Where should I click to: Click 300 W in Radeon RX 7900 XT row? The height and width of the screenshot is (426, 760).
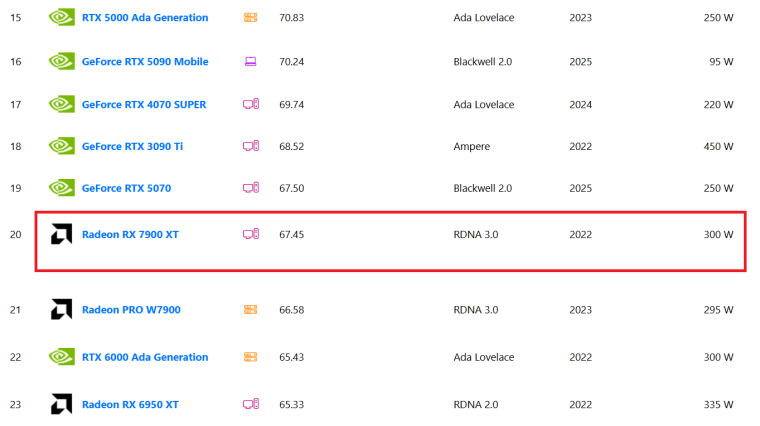[x=718, y=235]
